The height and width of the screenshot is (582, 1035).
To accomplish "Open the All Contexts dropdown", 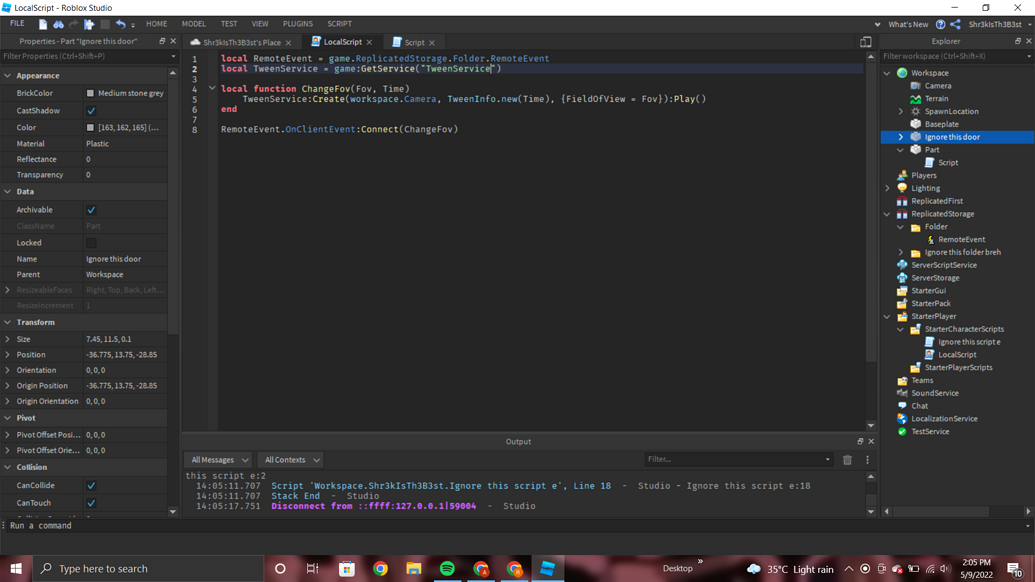I will pyautogui.click(x=291, y=460).
